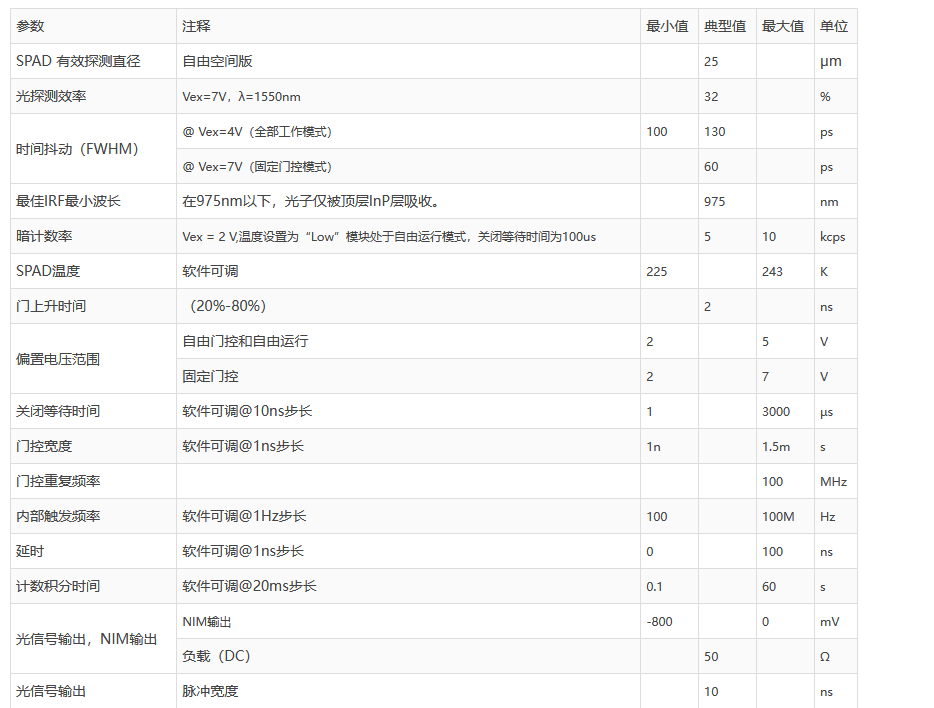Select the 自由门控和自由运行 note cell

(245, 341)
